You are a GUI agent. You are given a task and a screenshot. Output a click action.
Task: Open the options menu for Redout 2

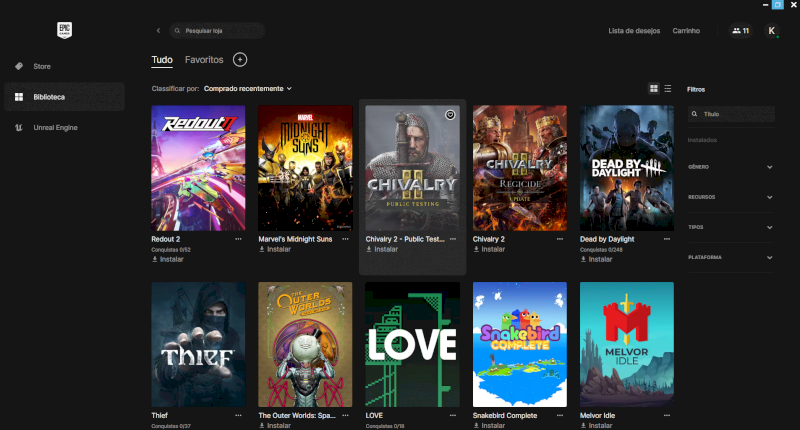point(238,239)
